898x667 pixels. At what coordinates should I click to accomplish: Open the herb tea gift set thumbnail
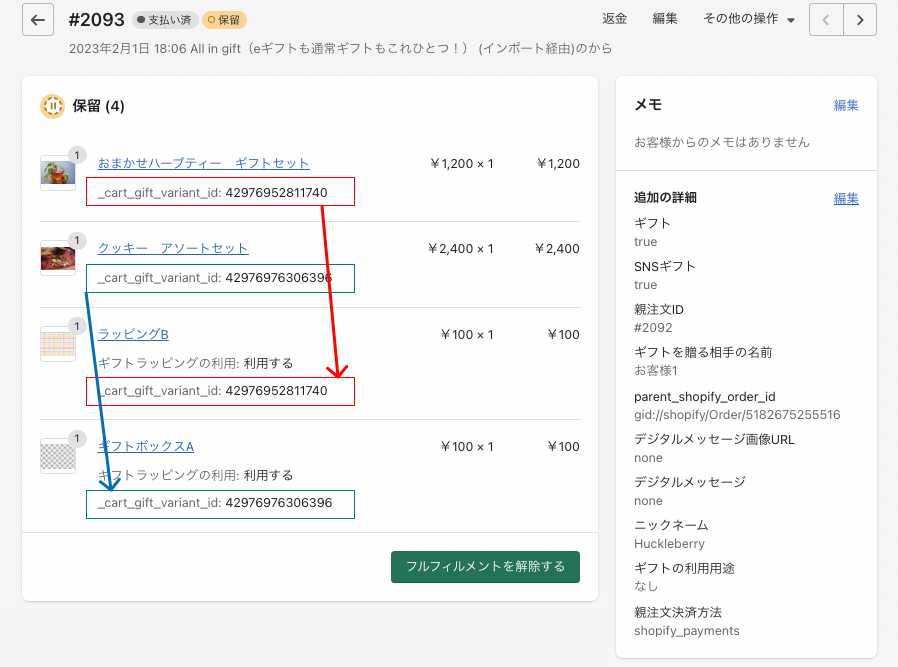[x=57, y=173]
